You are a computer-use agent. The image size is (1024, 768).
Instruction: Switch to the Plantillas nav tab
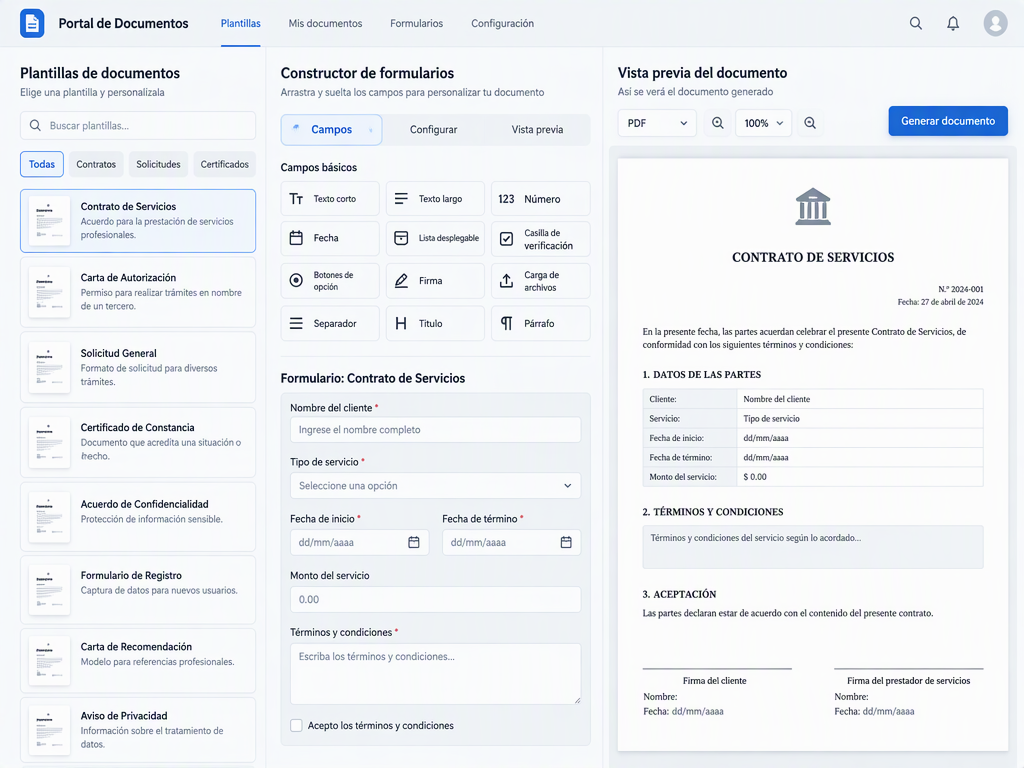[240, 24]
